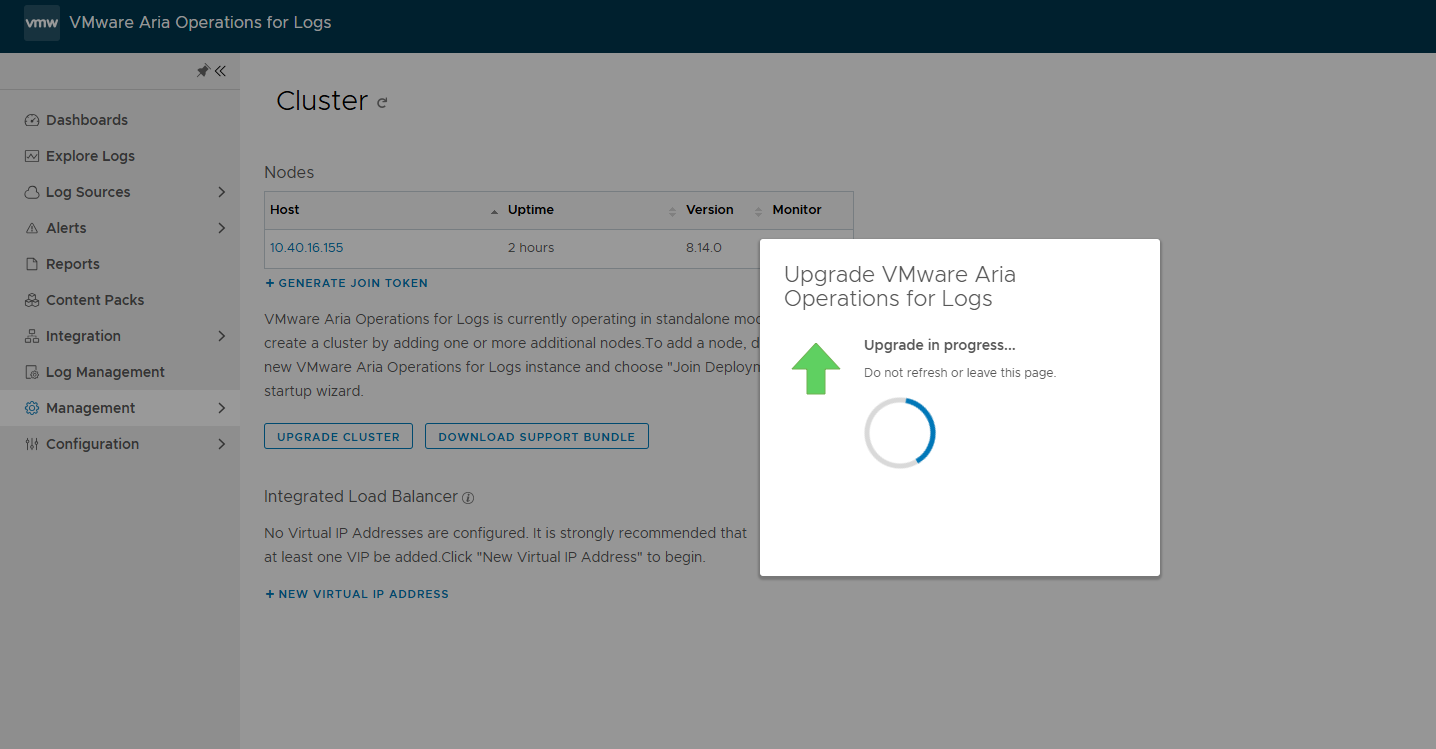The height and width of the screenshot is (749, 1436).
Task: Expand the Integration submenu
Action: [221, 336]
